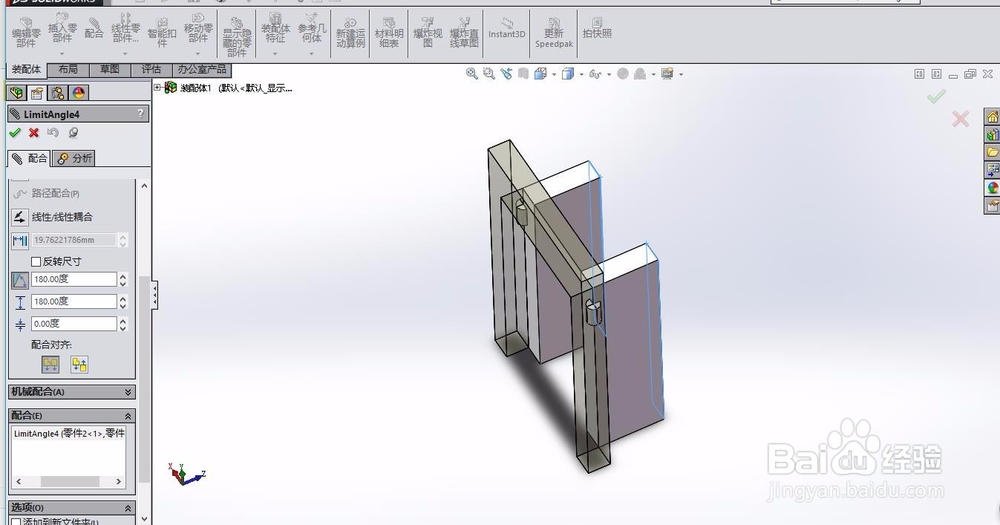Click the 智能扣件 smart fasteners button
1000x525 pixels.
[x=162, y=32]
